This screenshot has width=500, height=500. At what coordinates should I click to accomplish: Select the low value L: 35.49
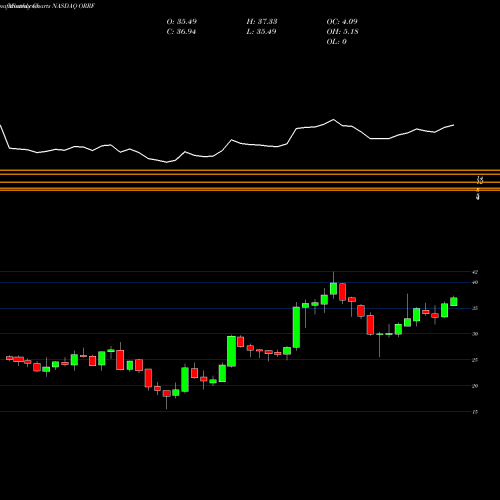(x=261, y=32)
